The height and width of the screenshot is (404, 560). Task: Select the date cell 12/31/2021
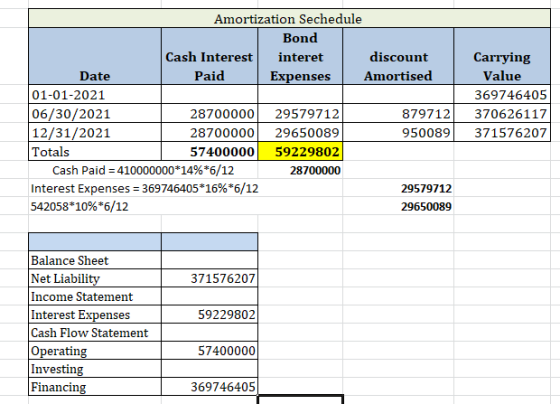tap(95, 133)
